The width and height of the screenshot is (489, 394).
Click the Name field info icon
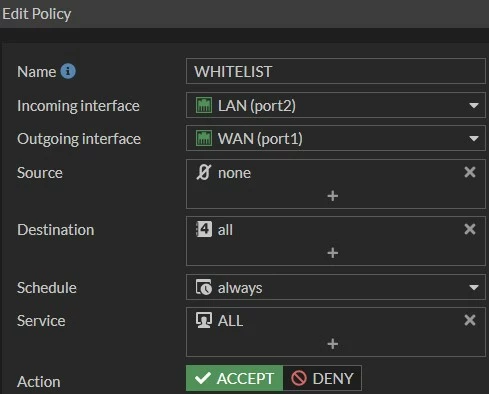pos(68,71)
